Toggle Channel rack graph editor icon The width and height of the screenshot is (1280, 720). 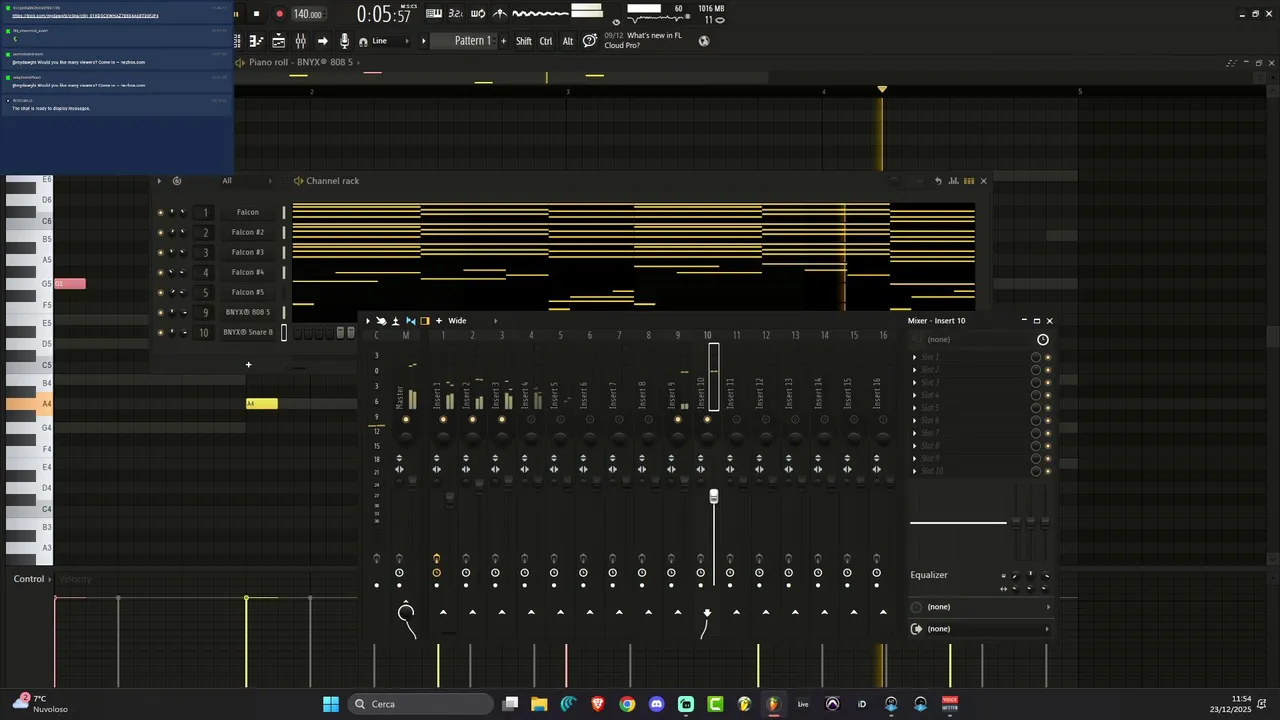pos(954,181)
